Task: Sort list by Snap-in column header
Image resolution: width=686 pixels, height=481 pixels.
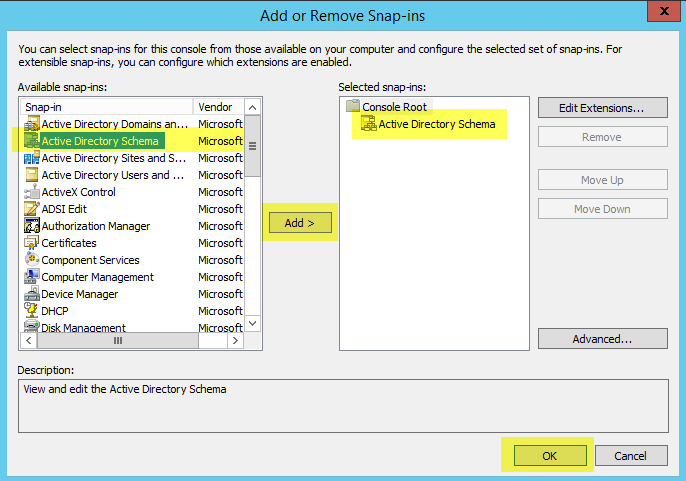Action: pyautogui.click(x=105, y=106)
